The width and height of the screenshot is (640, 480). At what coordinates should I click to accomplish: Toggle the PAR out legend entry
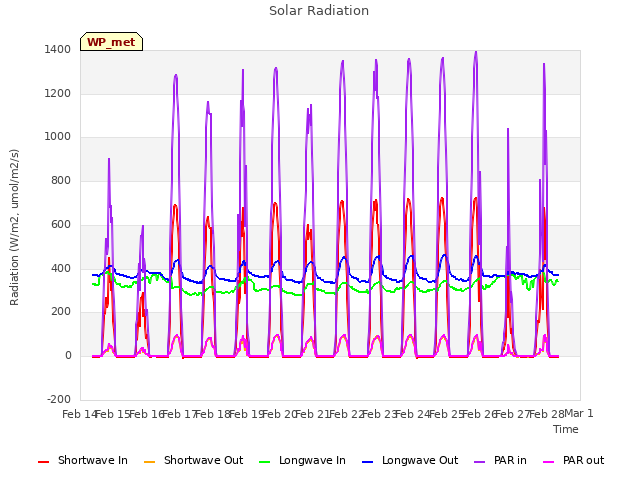pos(573,460)
